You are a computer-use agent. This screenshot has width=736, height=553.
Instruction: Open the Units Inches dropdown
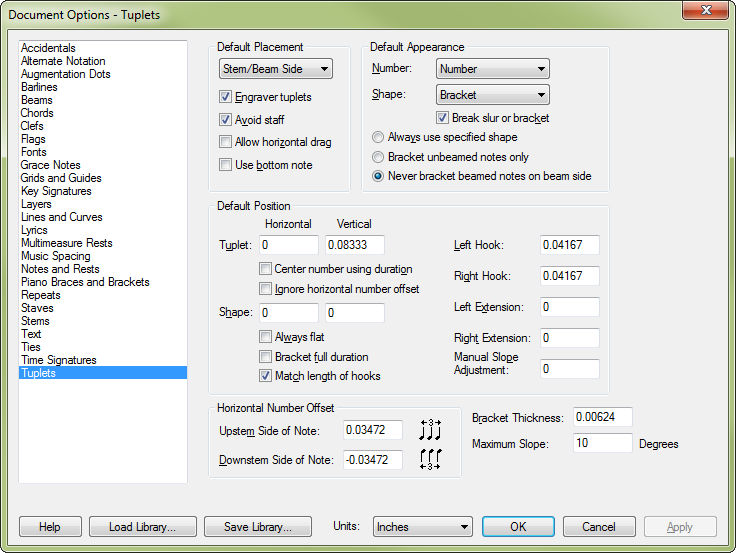pos(422,527)
